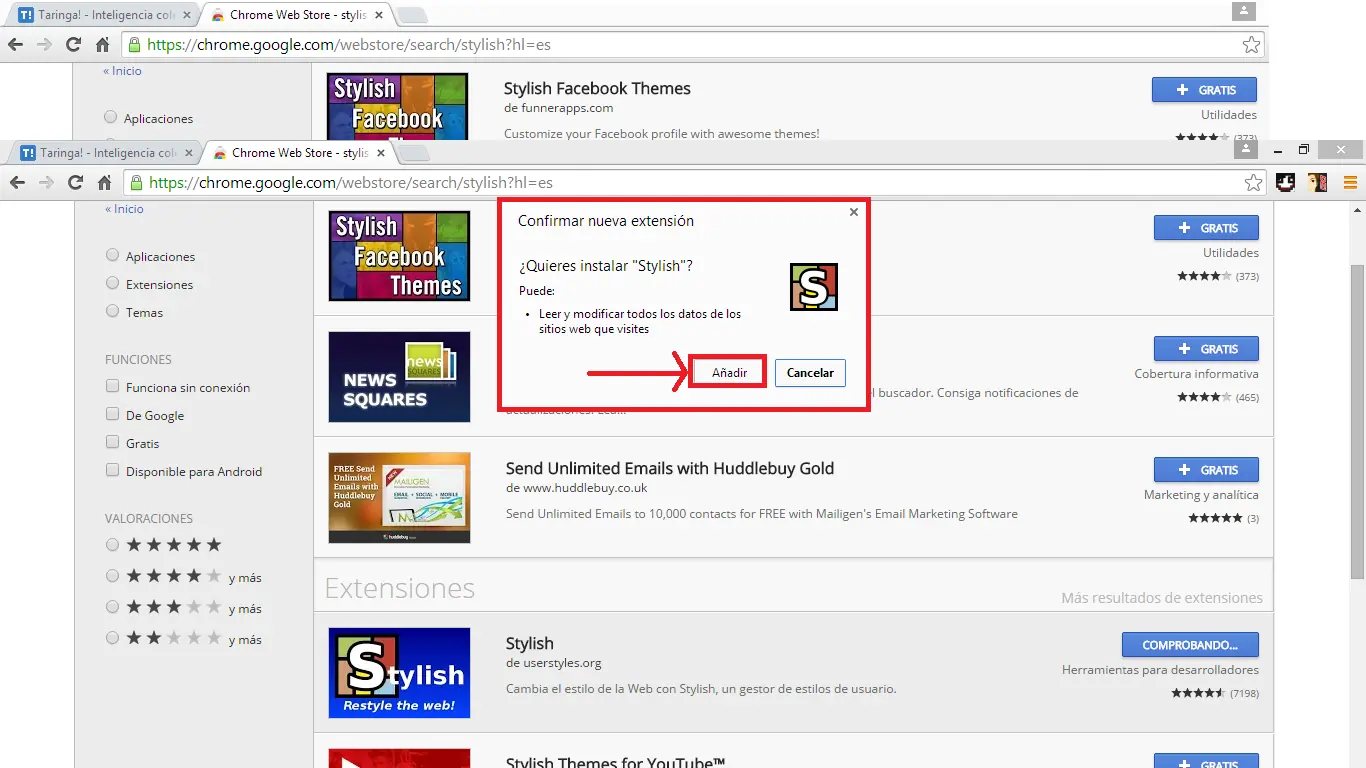Click the COMPROBANDO... button for Stylish
1366x768 pixels.
tap(1190, 645)
